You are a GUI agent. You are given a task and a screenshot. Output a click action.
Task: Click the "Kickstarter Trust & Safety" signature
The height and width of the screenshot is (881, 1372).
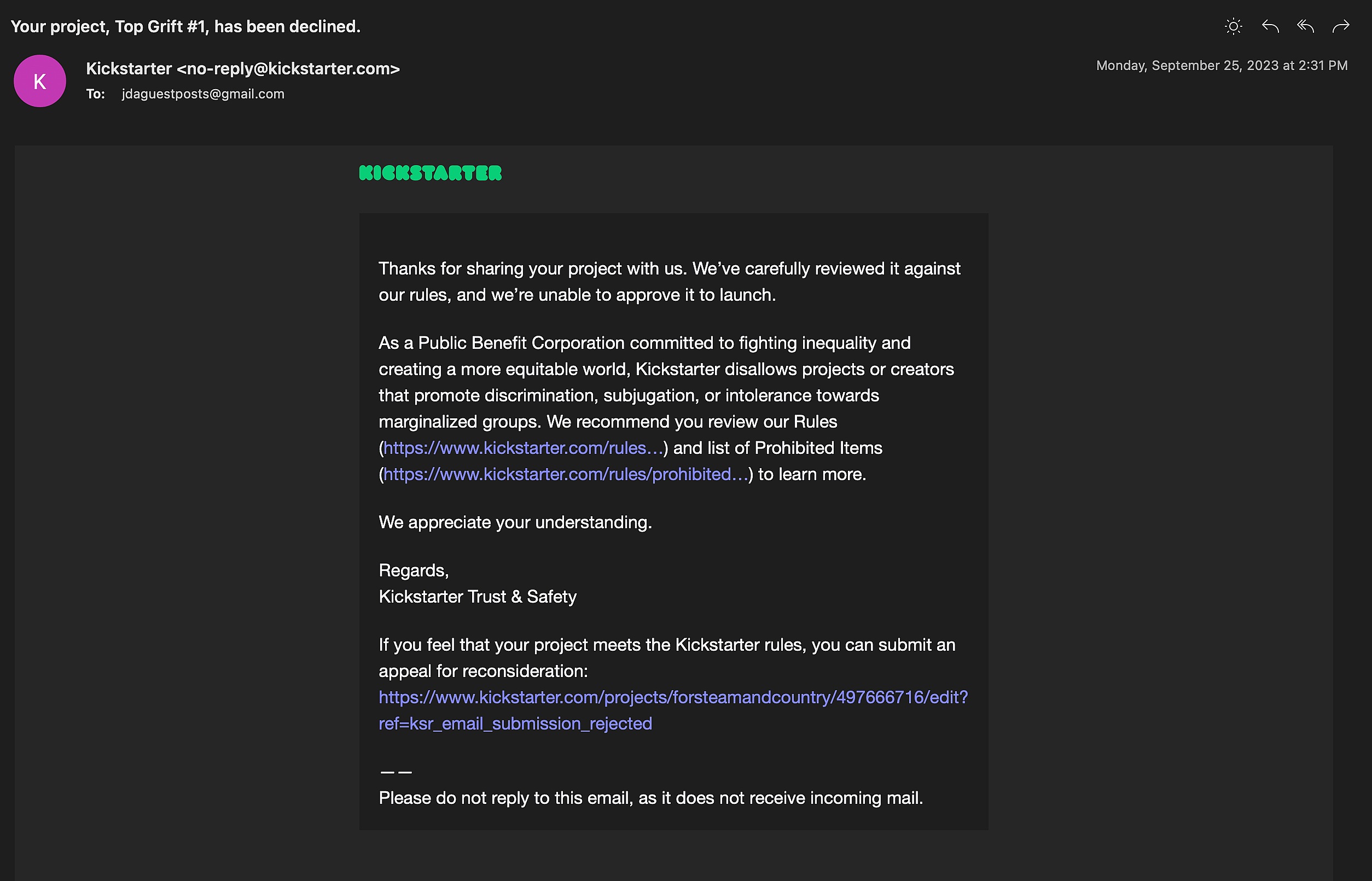(477, 597)
